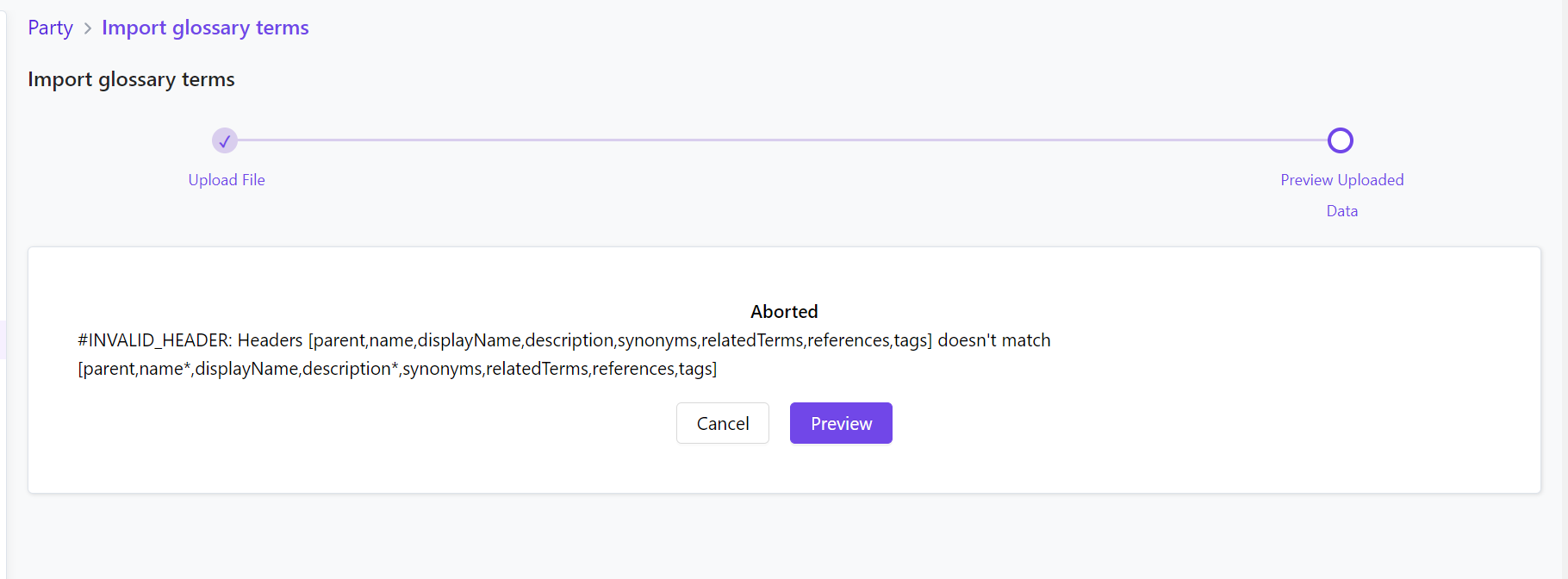Screen dimensions: 1568x579
Task: Open the Party breadcrumb link
Action: coord(50,28)
